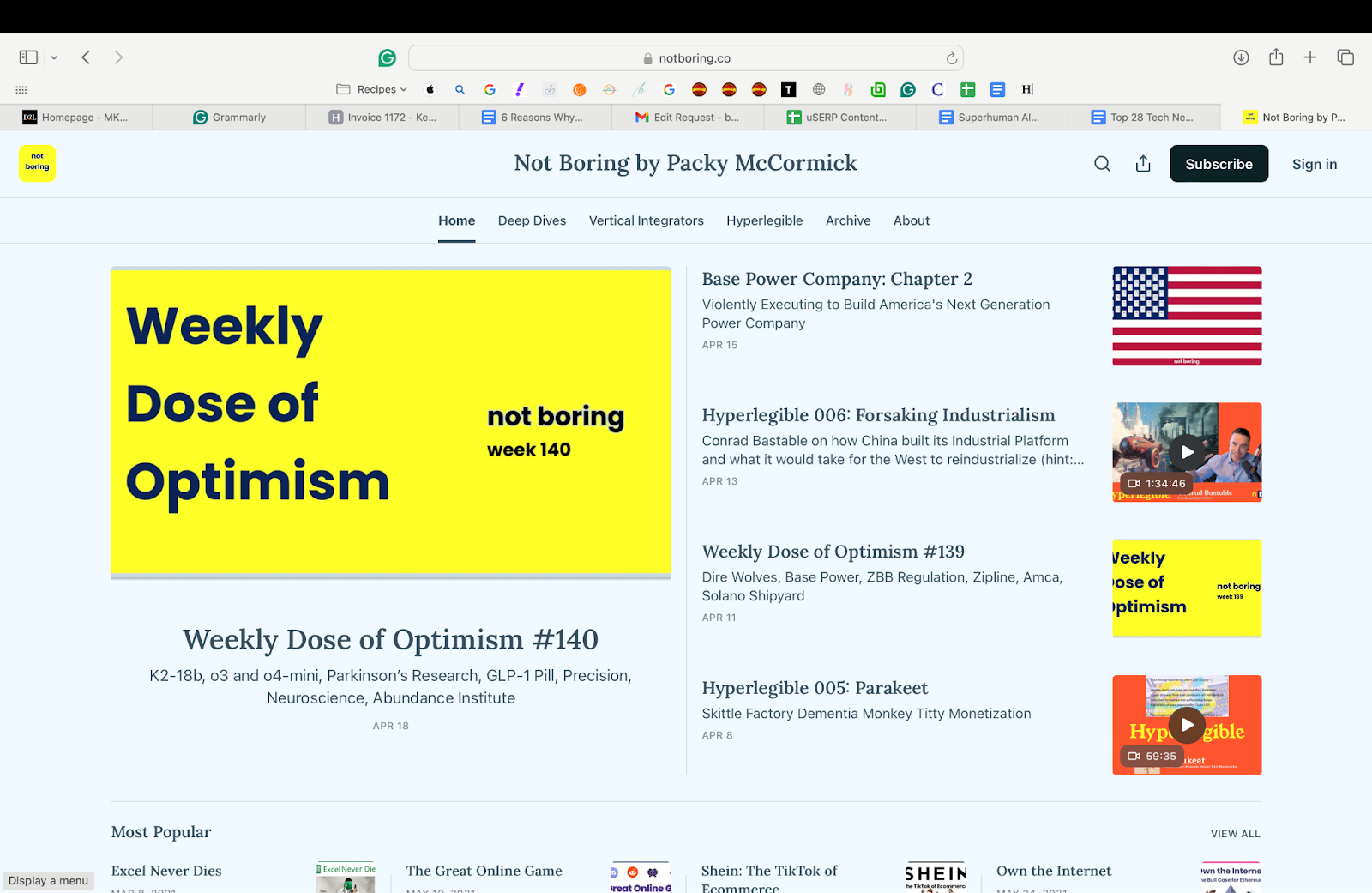Open the Hyperlegible section
Image resolution: width=1372 pixels, height=893 pixels.
coord(765,220)
